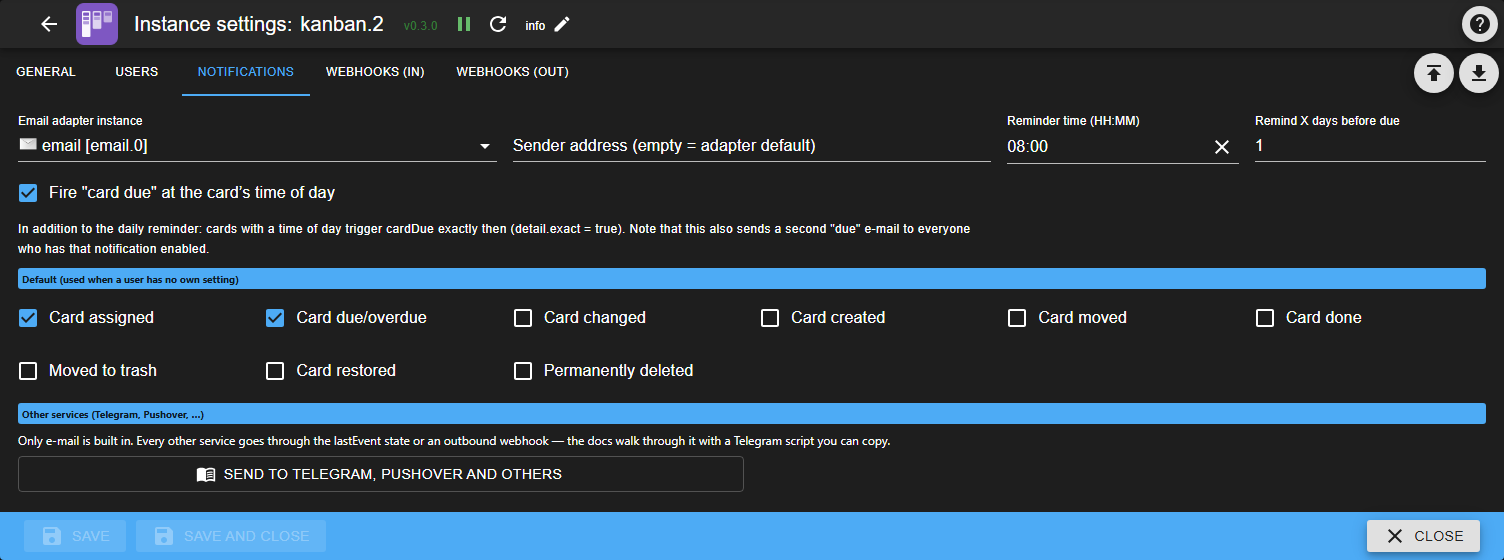This screenshot has height=560, width=1504.
Task: Click the "Default (used when a user has no own setting)" header
Action: tap(752, 279)
